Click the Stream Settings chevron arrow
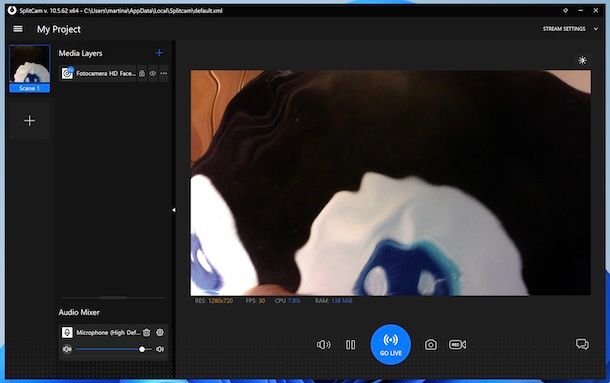 pos(596,29)
